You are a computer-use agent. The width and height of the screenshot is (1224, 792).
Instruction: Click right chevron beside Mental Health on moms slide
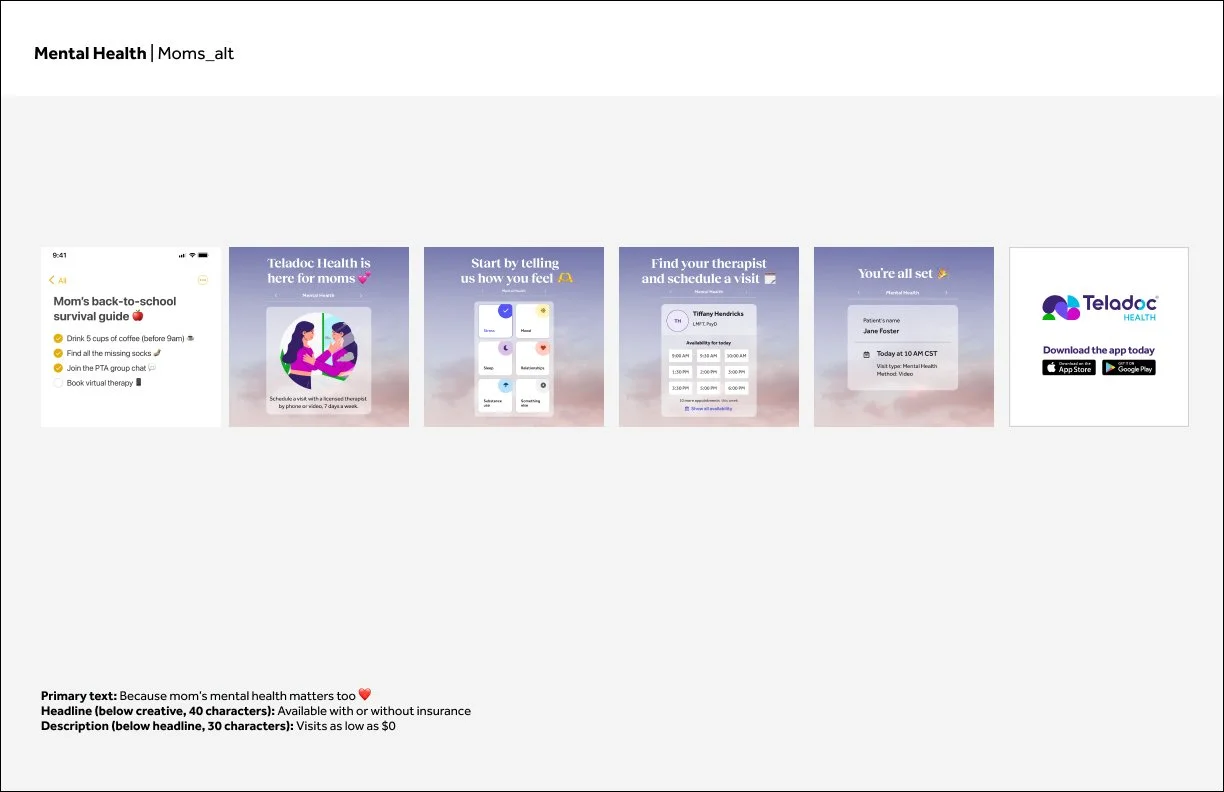click(x=360, y=295)
